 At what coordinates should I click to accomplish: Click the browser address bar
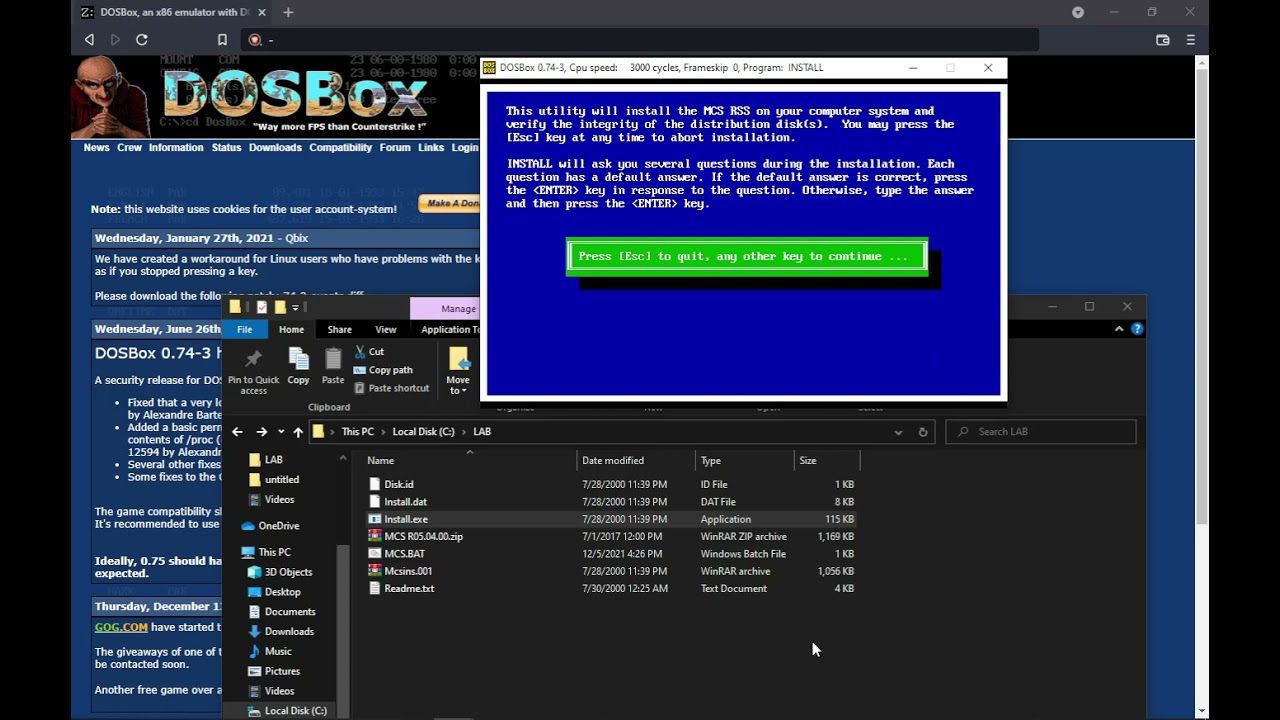pyautogui.click(x=639, y=40)
